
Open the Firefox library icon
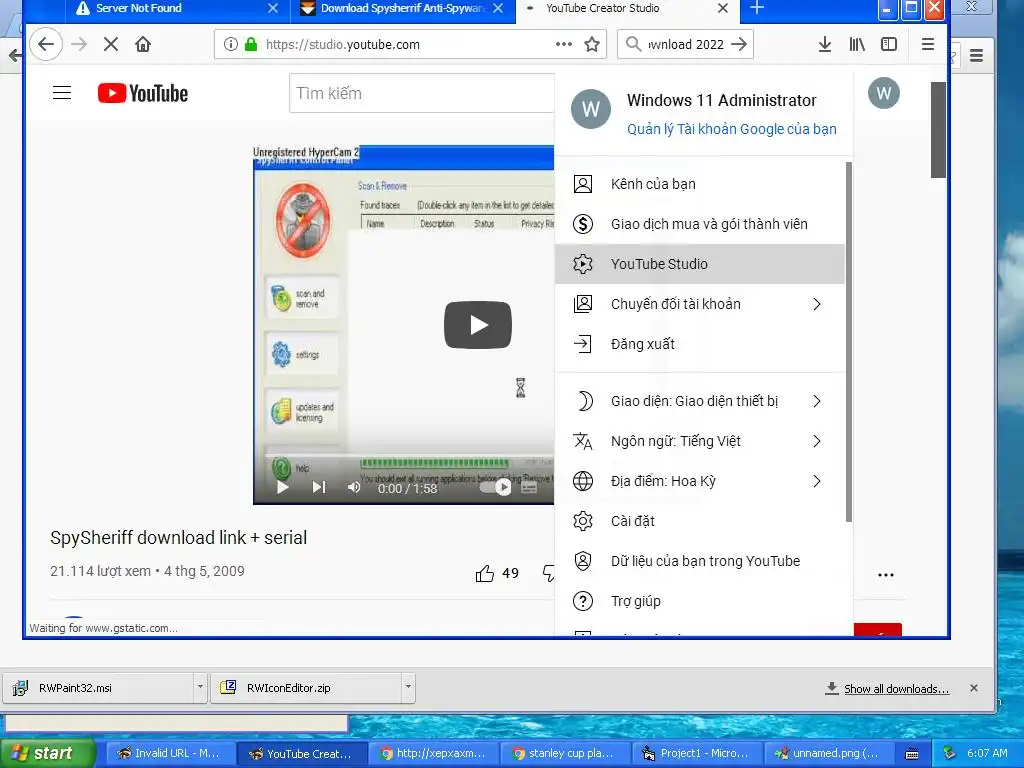[x=857, y=44]
